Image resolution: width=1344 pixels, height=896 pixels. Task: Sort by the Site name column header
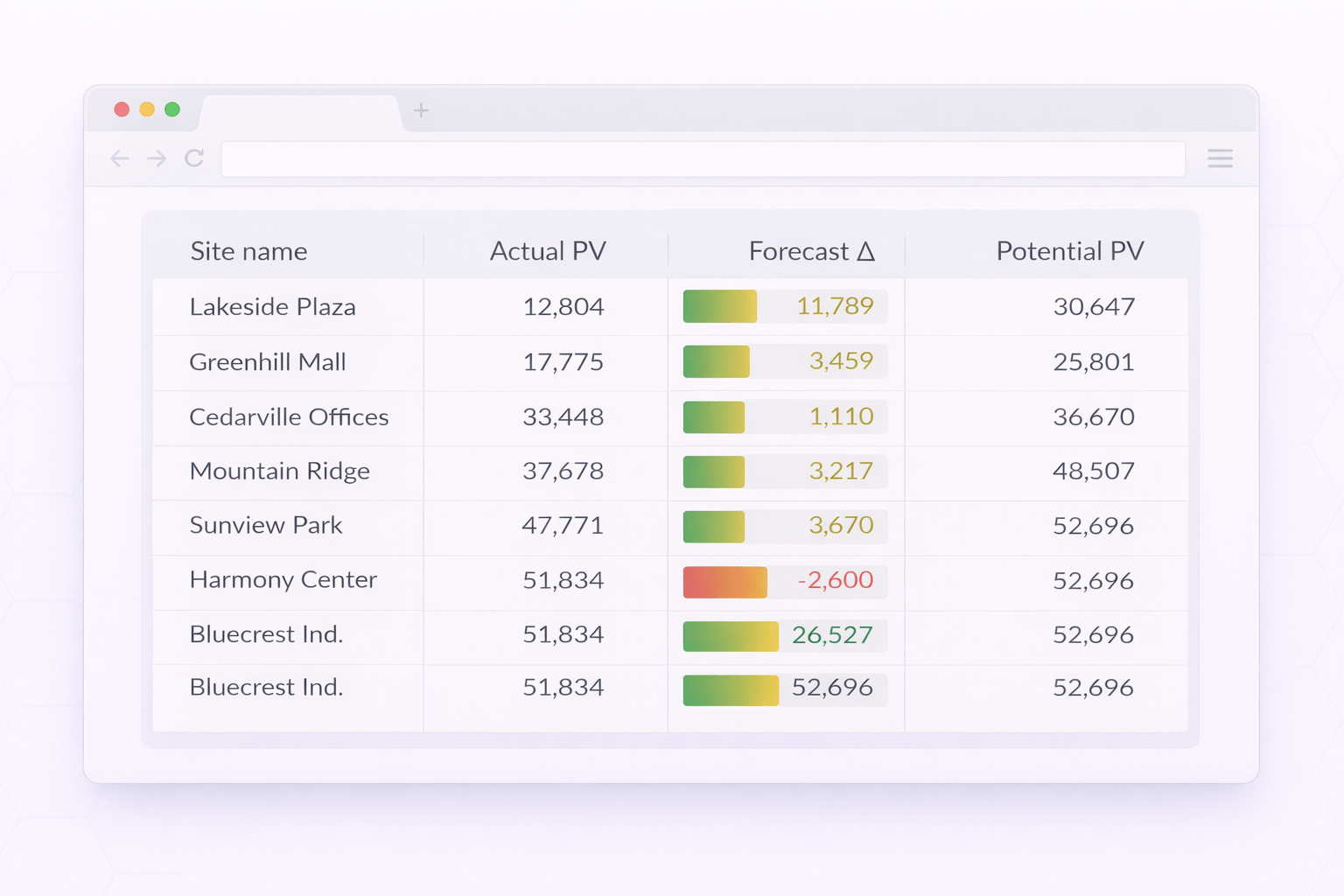[x=248, y=251]
